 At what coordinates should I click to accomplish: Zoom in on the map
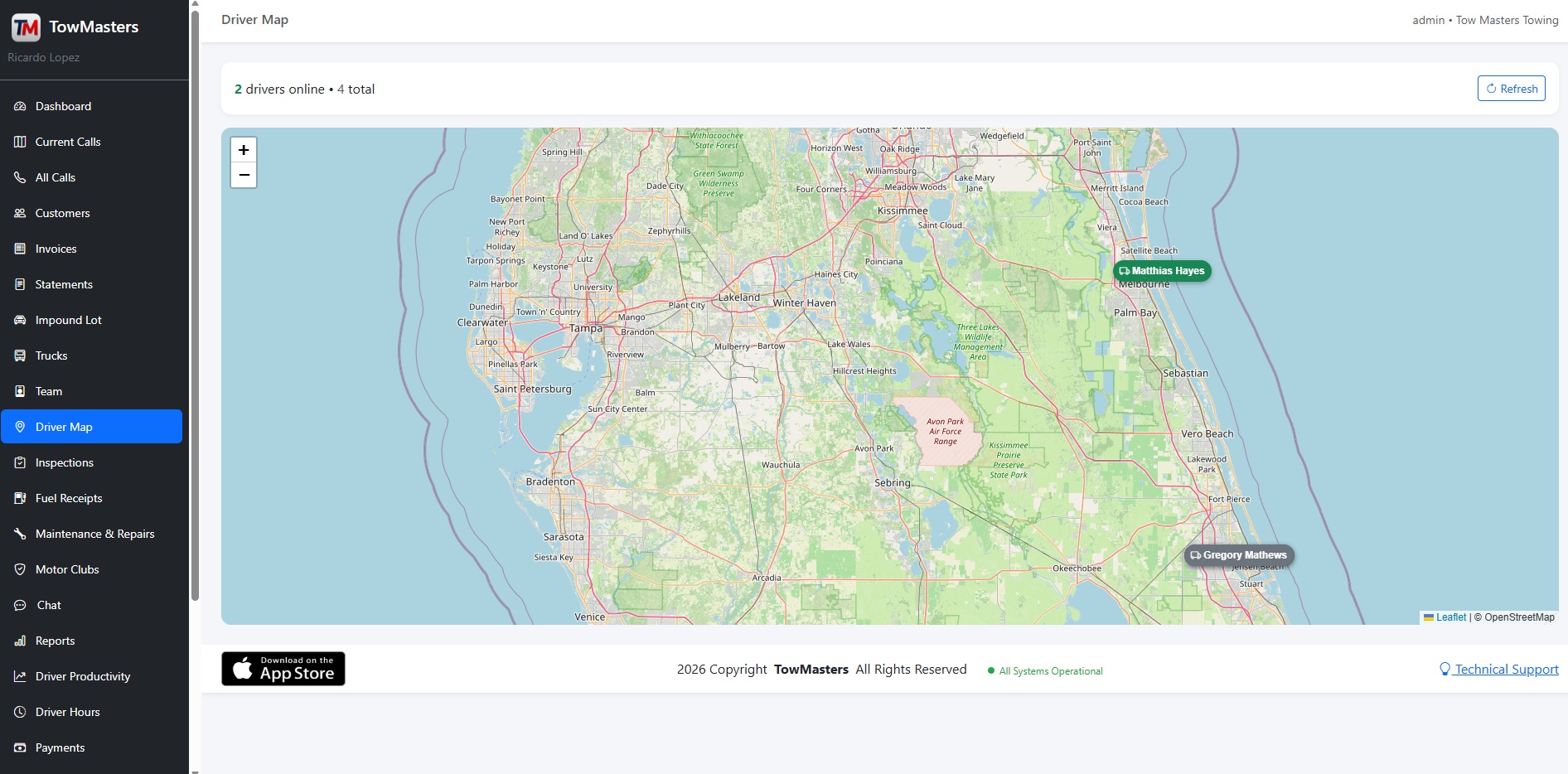point(244,150)
